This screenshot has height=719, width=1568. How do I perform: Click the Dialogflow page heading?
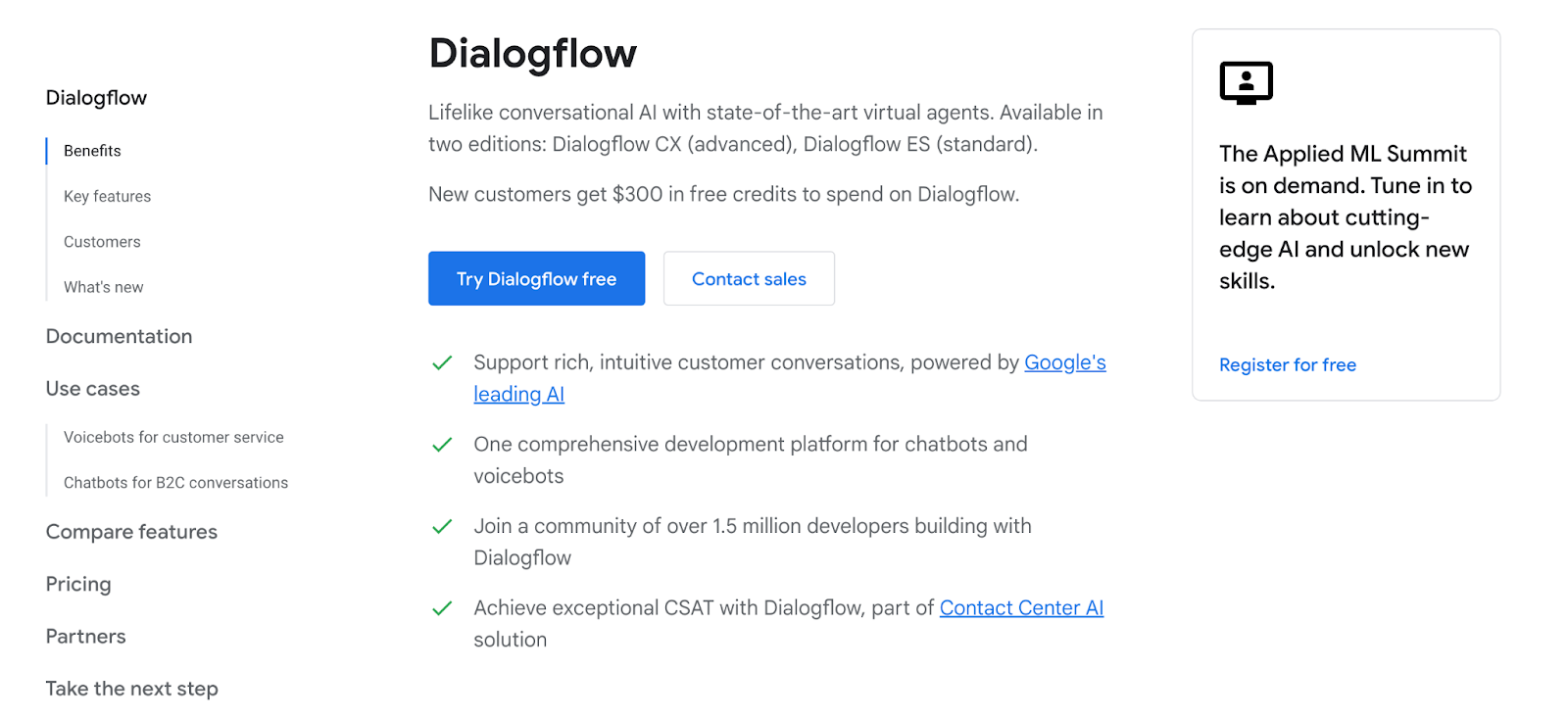click(x=532, y=53)
